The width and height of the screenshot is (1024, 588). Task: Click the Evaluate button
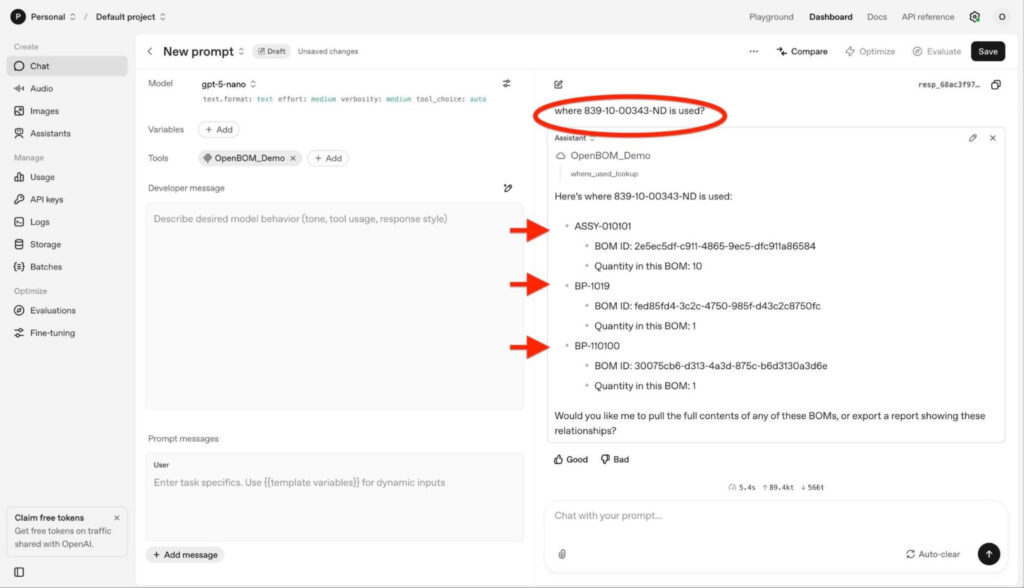point(936,52)
